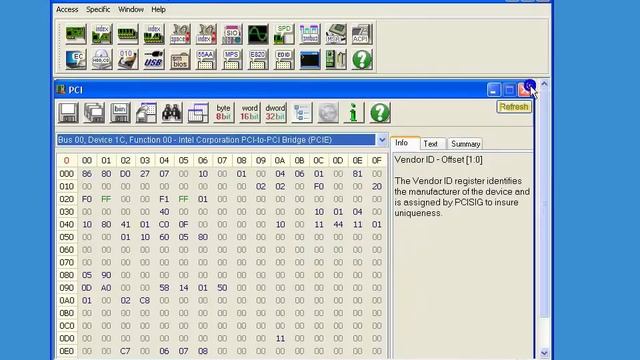The height and width of the screenshot is (360, 640).
Task: Click the main toolbar green help icon
Action: (x=362, y=60)
